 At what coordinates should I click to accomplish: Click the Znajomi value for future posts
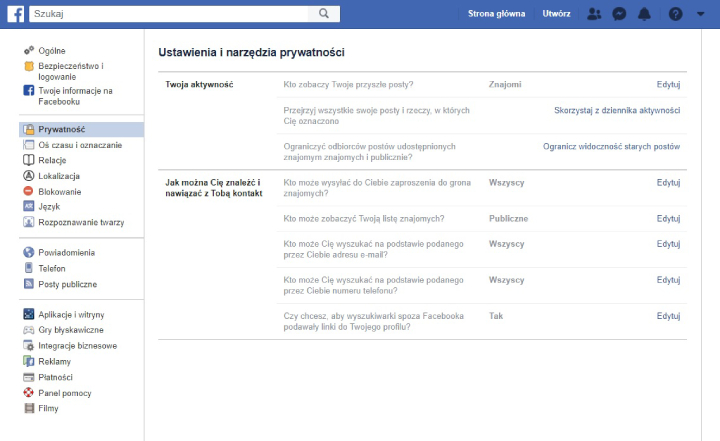click(x=505, y=85)
